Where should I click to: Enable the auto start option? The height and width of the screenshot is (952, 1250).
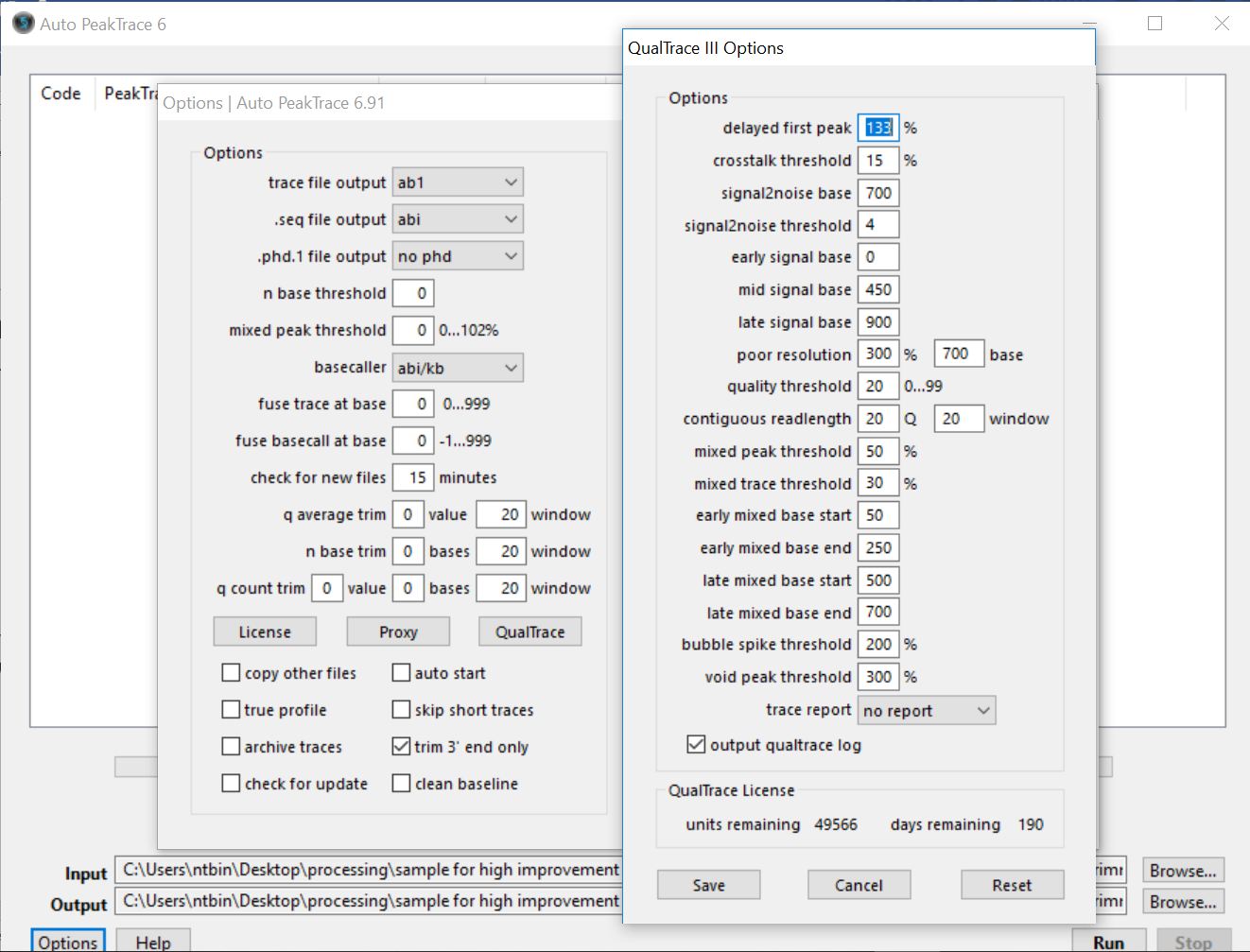(x=401, y=673)
